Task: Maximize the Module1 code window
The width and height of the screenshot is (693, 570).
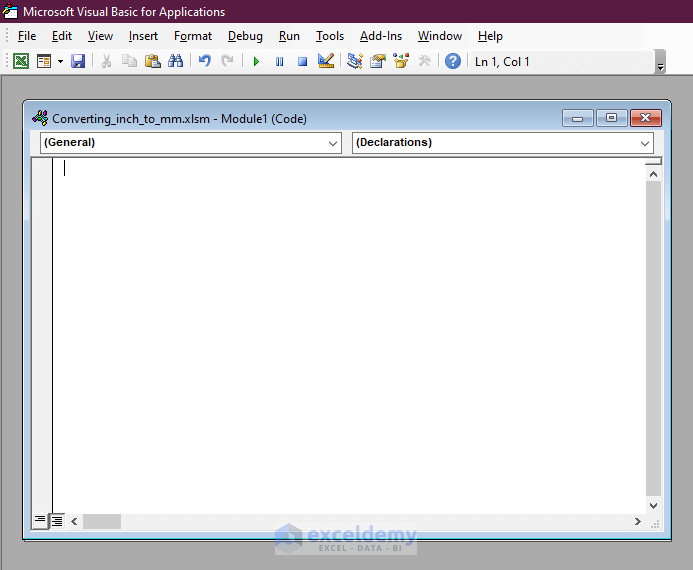Action: [x=611, y=118]
